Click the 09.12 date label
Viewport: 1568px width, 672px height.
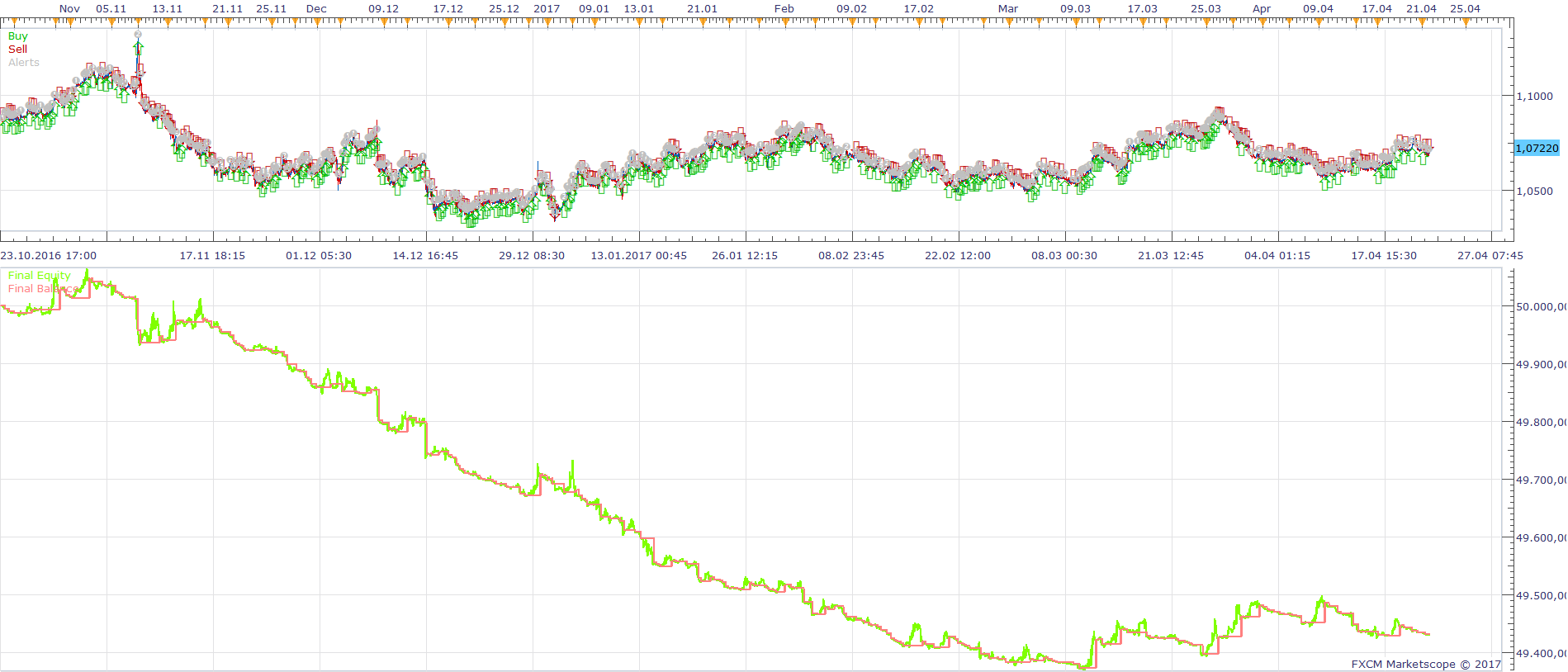[384, 9]
